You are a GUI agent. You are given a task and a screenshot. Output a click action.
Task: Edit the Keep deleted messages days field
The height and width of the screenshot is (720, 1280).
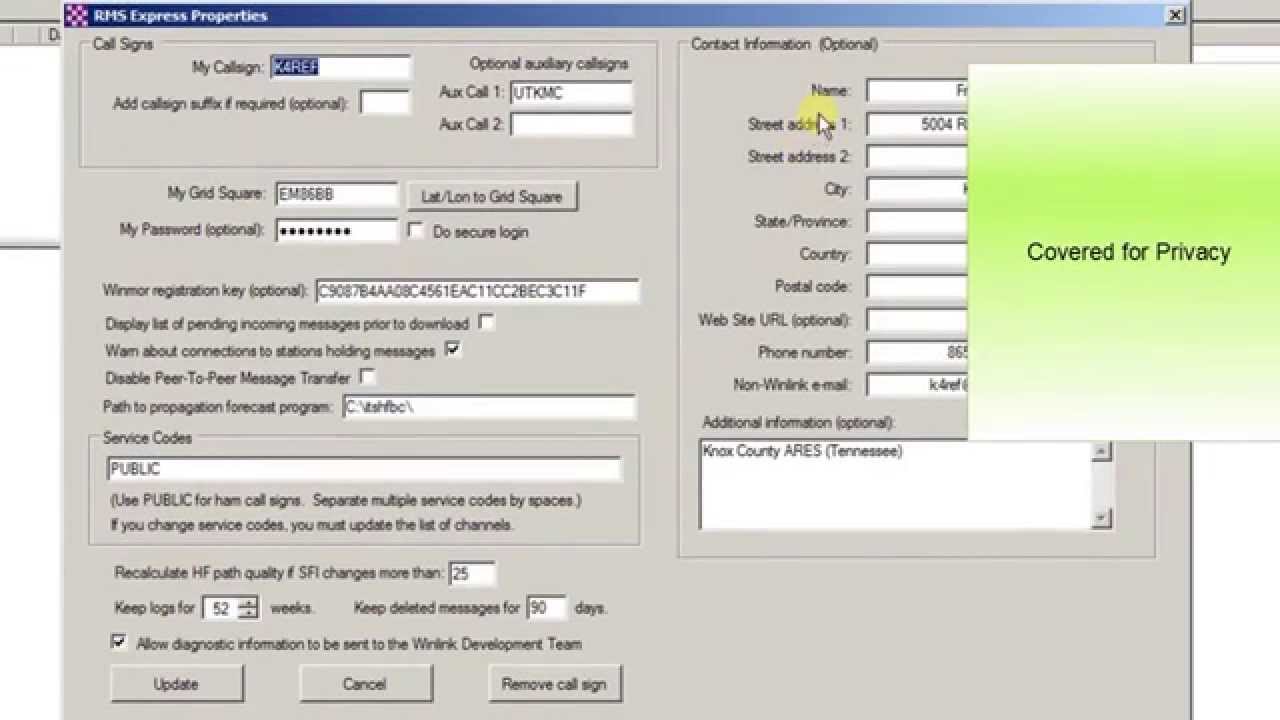[546, 608]
